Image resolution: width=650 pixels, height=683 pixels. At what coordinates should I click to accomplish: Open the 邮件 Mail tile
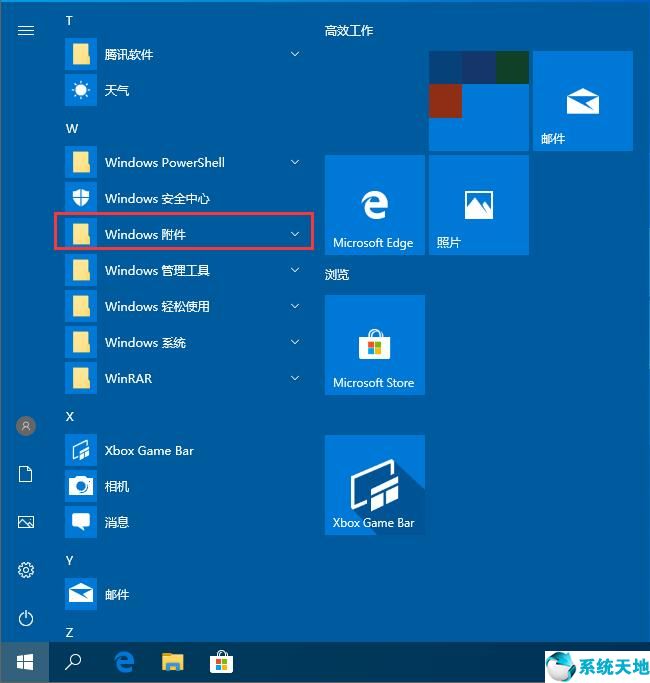pyautogui.click(x=583, y=101)
